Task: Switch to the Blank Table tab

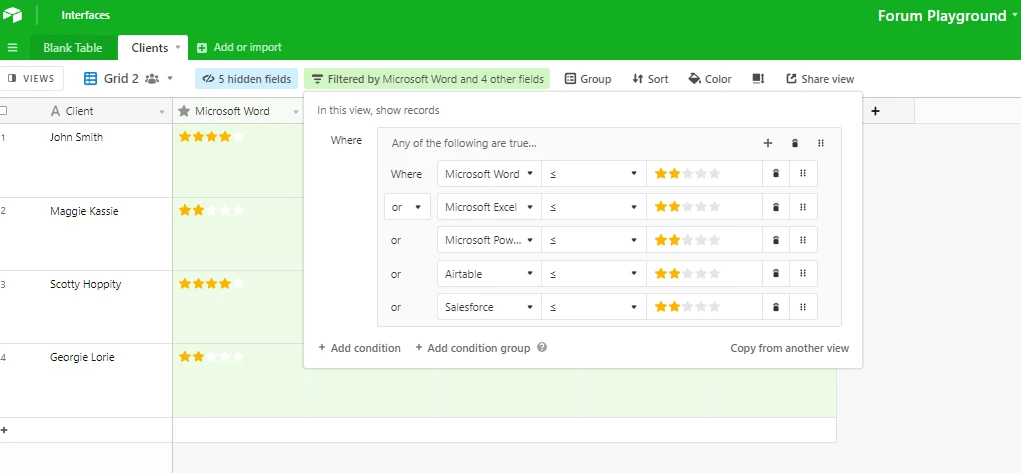Action: point(72,48)
